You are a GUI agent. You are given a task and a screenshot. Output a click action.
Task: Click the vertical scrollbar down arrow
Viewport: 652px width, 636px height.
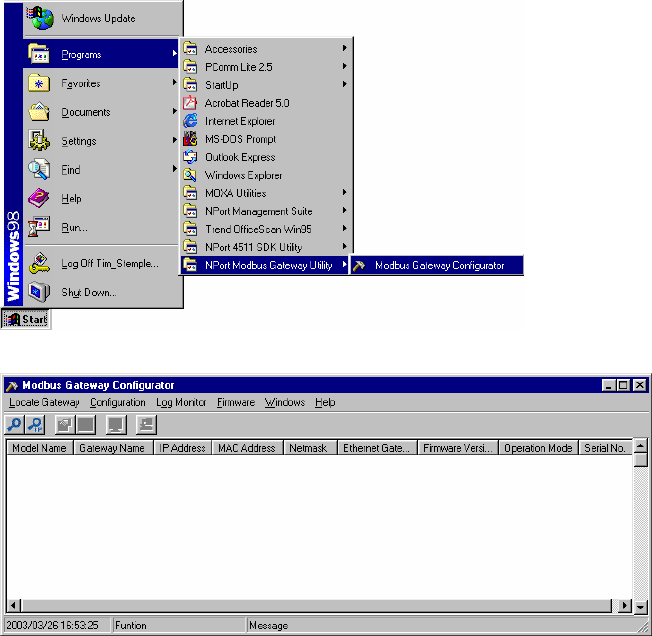pyautogui.click(x=640, y=607)
